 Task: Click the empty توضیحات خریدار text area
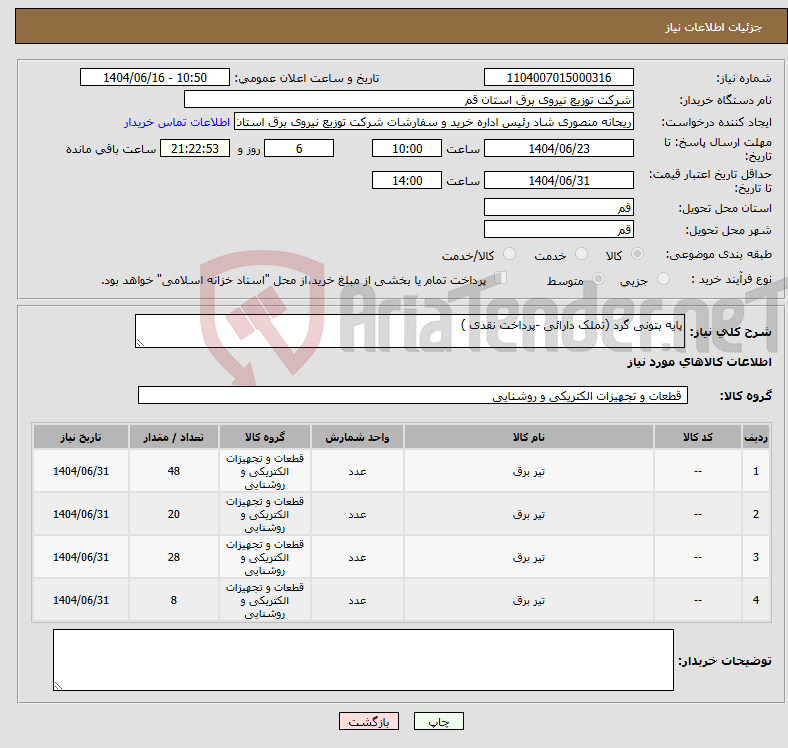[363, 660]
